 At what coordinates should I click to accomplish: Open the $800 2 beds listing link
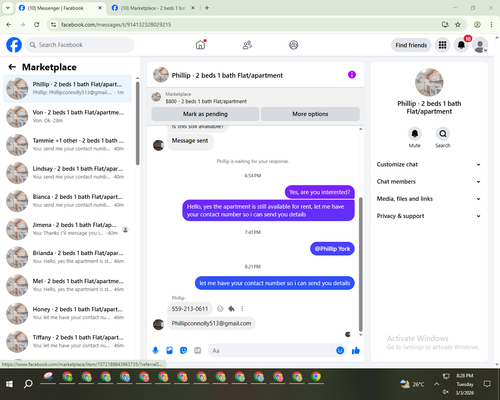[206, 101]
